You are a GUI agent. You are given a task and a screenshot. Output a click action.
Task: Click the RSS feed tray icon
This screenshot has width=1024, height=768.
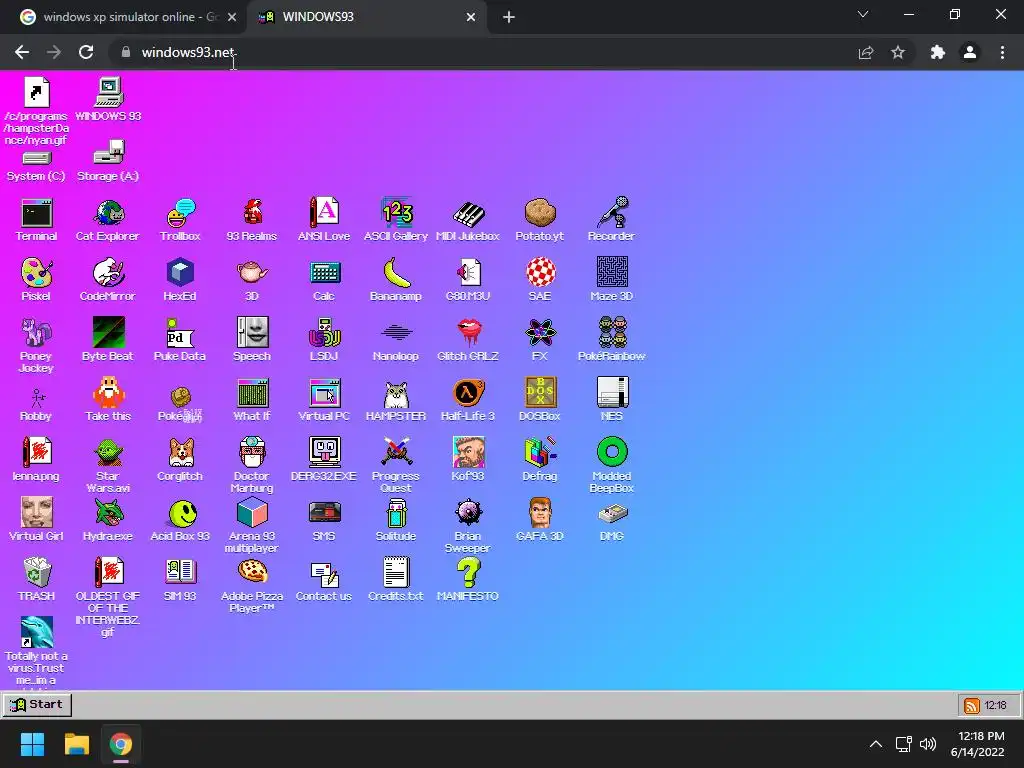pos(972,705)
